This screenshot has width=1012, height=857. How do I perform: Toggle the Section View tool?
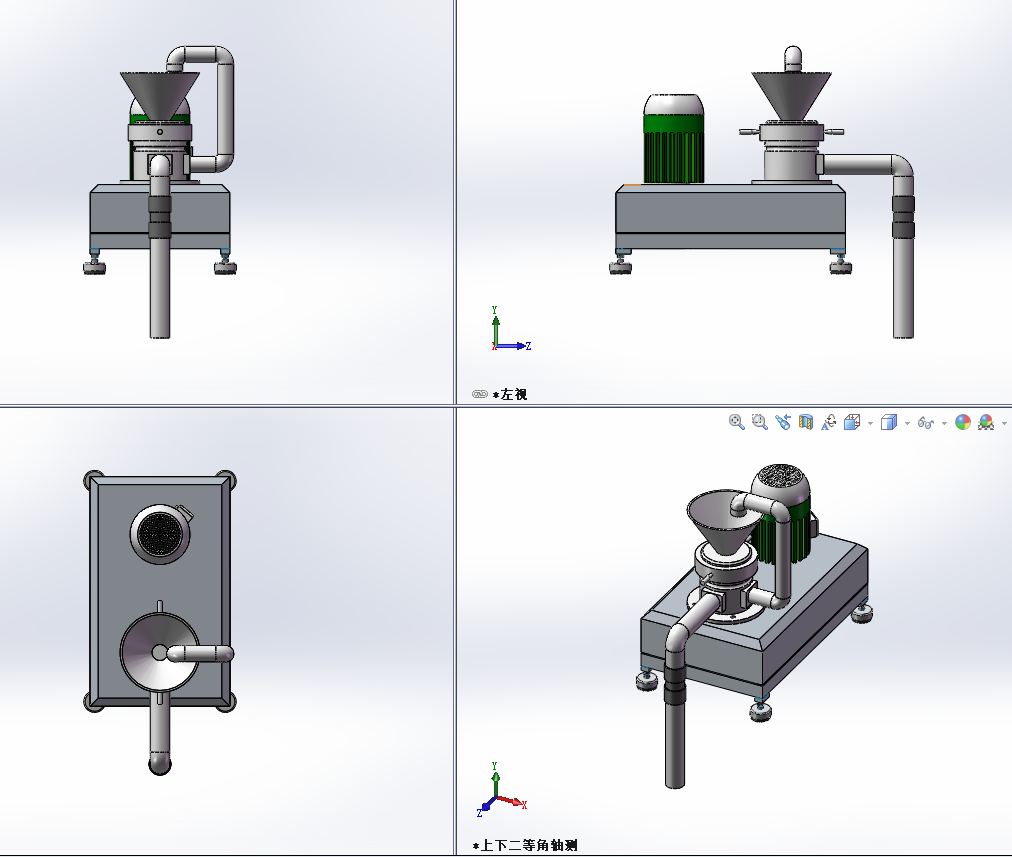click(805, 423)
